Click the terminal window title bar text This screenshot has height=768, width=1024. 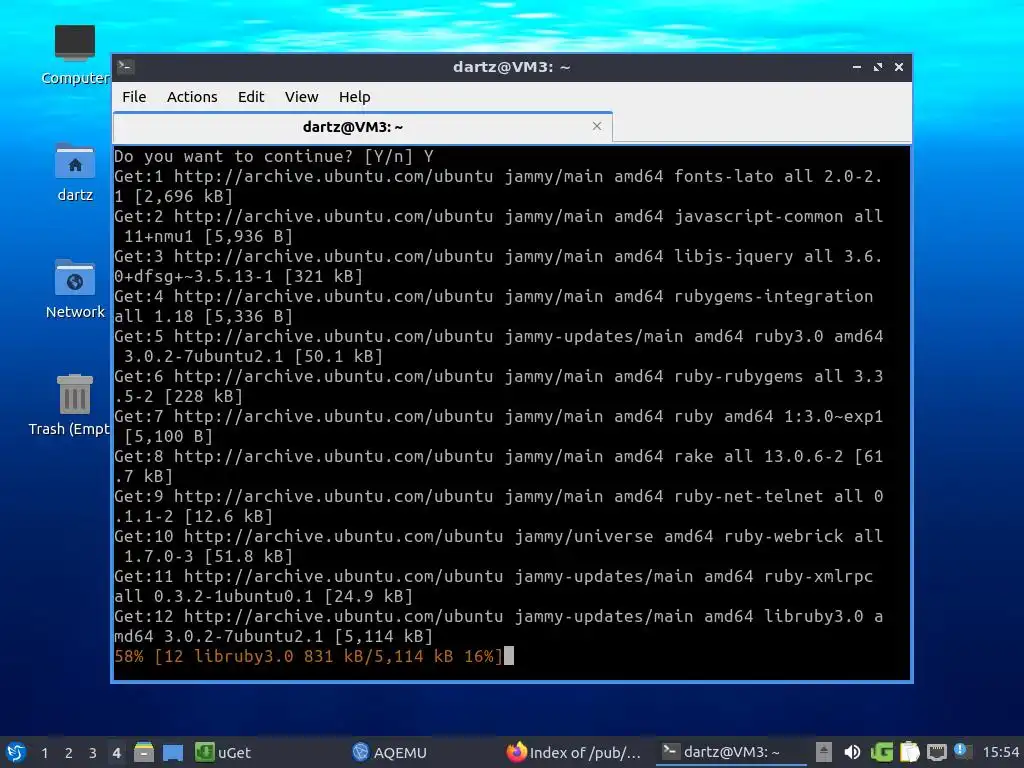(511, 67)
